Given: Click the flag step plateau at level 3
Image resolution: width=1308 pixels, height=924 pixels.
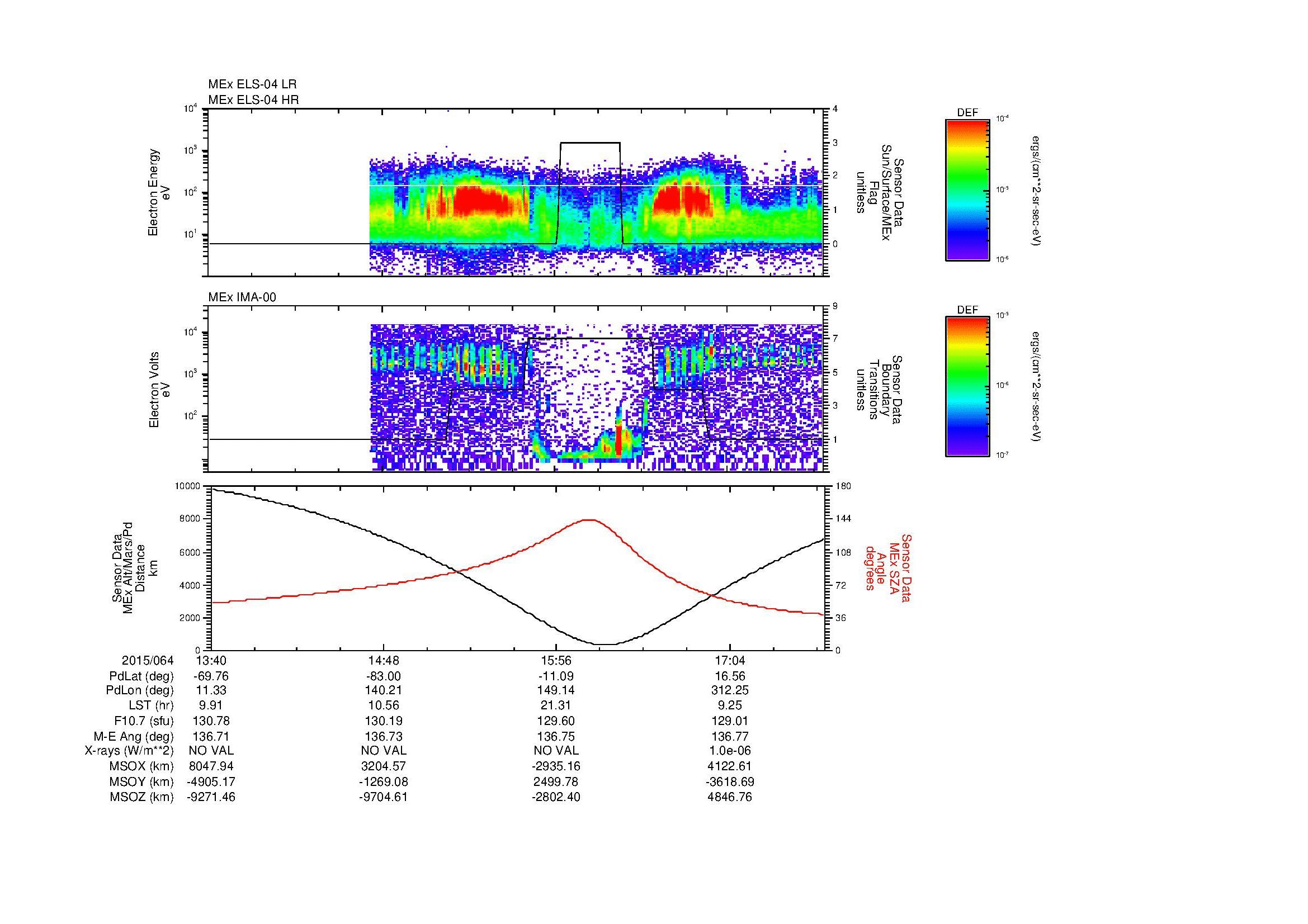Looking at the screenshot, I should 590,143.
